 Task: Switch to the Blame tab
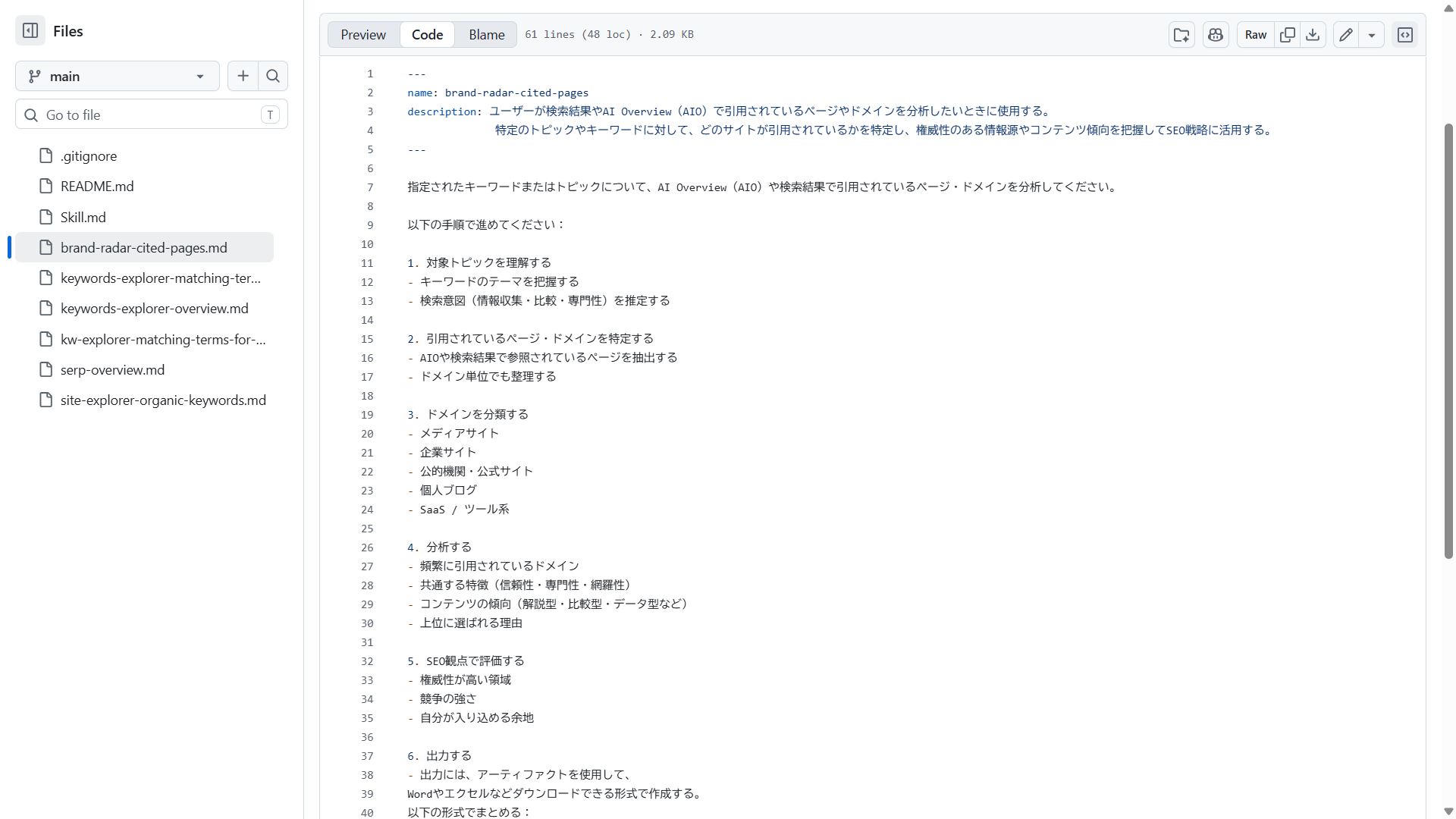tap(486, 34)
